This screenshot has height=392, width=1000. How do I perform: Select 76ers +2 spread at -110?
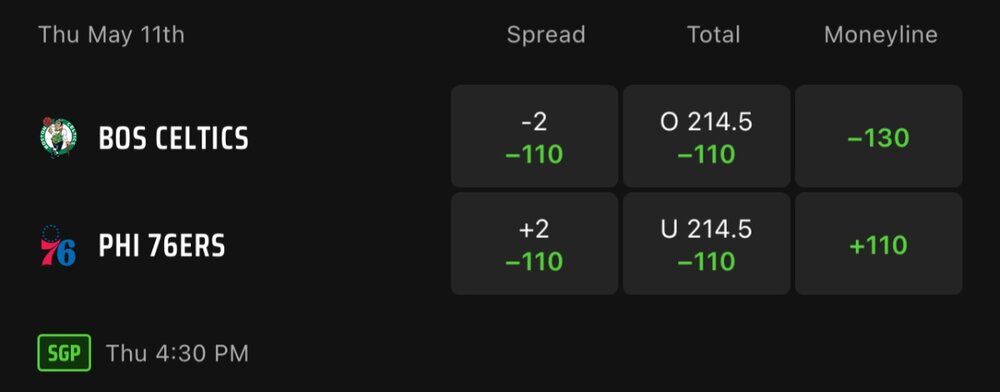[x=534, y=244]
